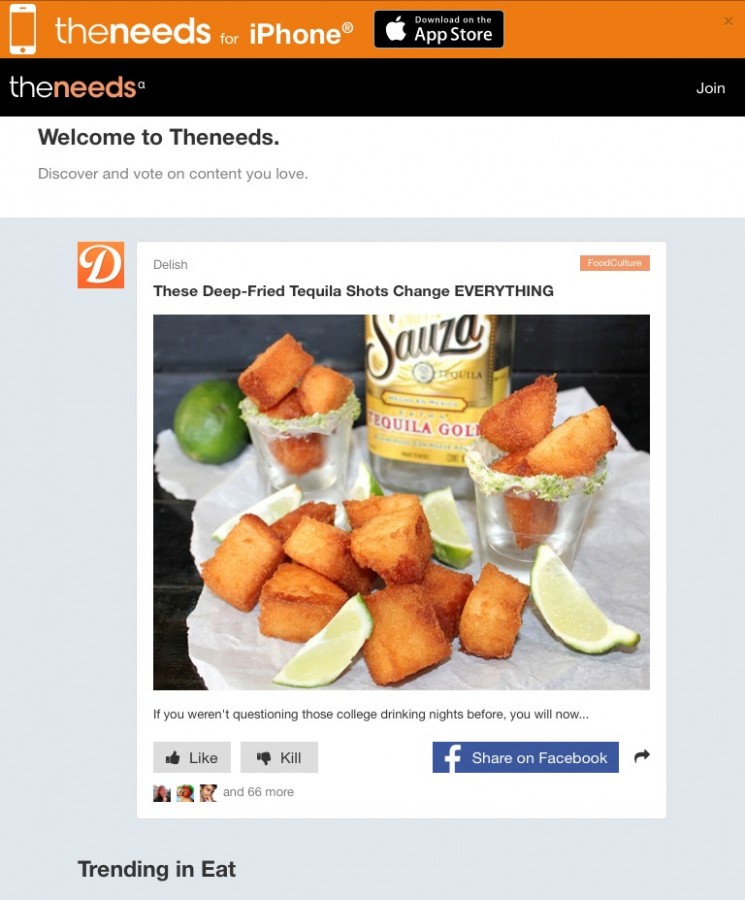Click the theneeds for iPhone banner text

[204, 32]
